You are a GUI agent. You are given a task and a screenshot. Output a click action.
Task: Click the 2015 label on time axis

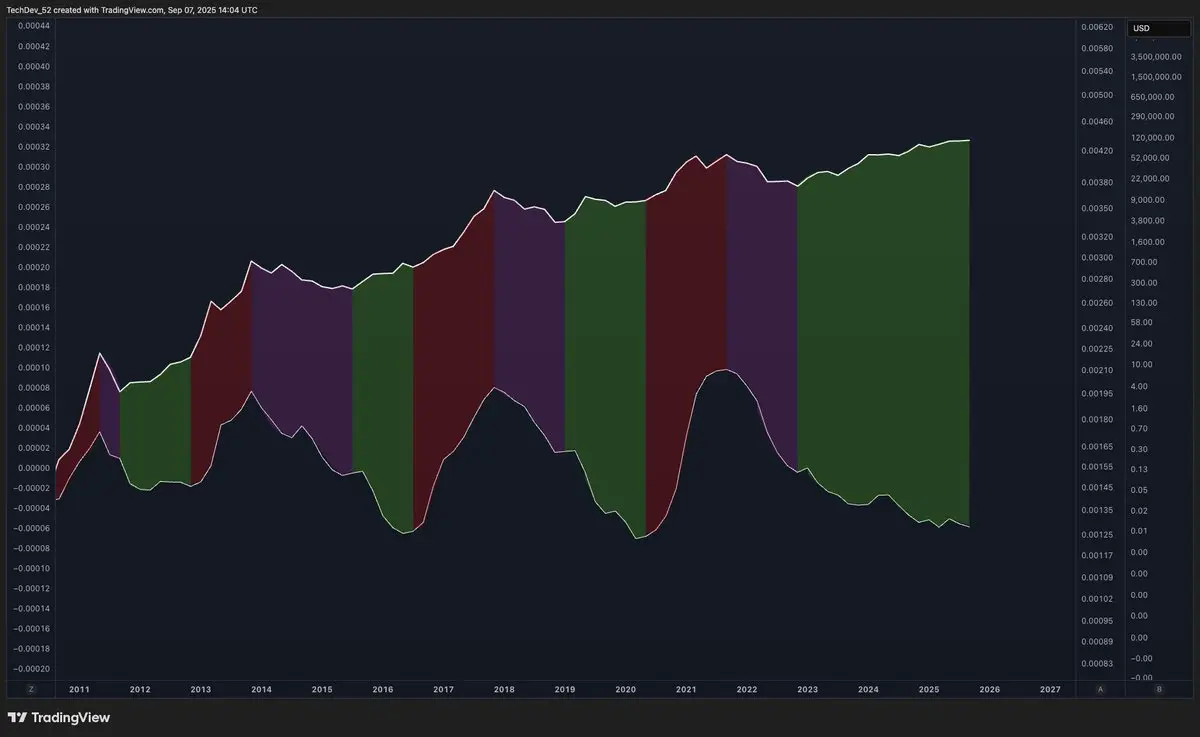click(x=322, y=689)
